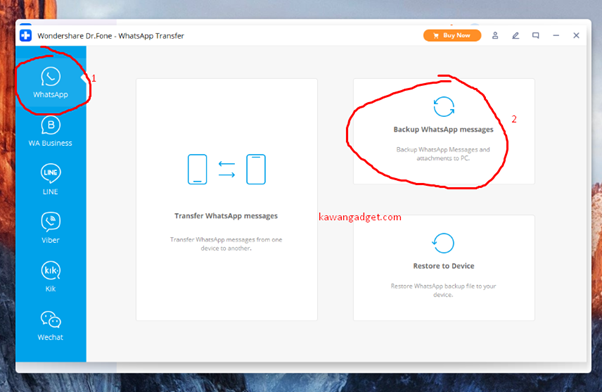Image resolution: width=602 pixels, height=392 pixels.
Task: Click the backup sync arrows icon
Action: click(x=444, y=106)
